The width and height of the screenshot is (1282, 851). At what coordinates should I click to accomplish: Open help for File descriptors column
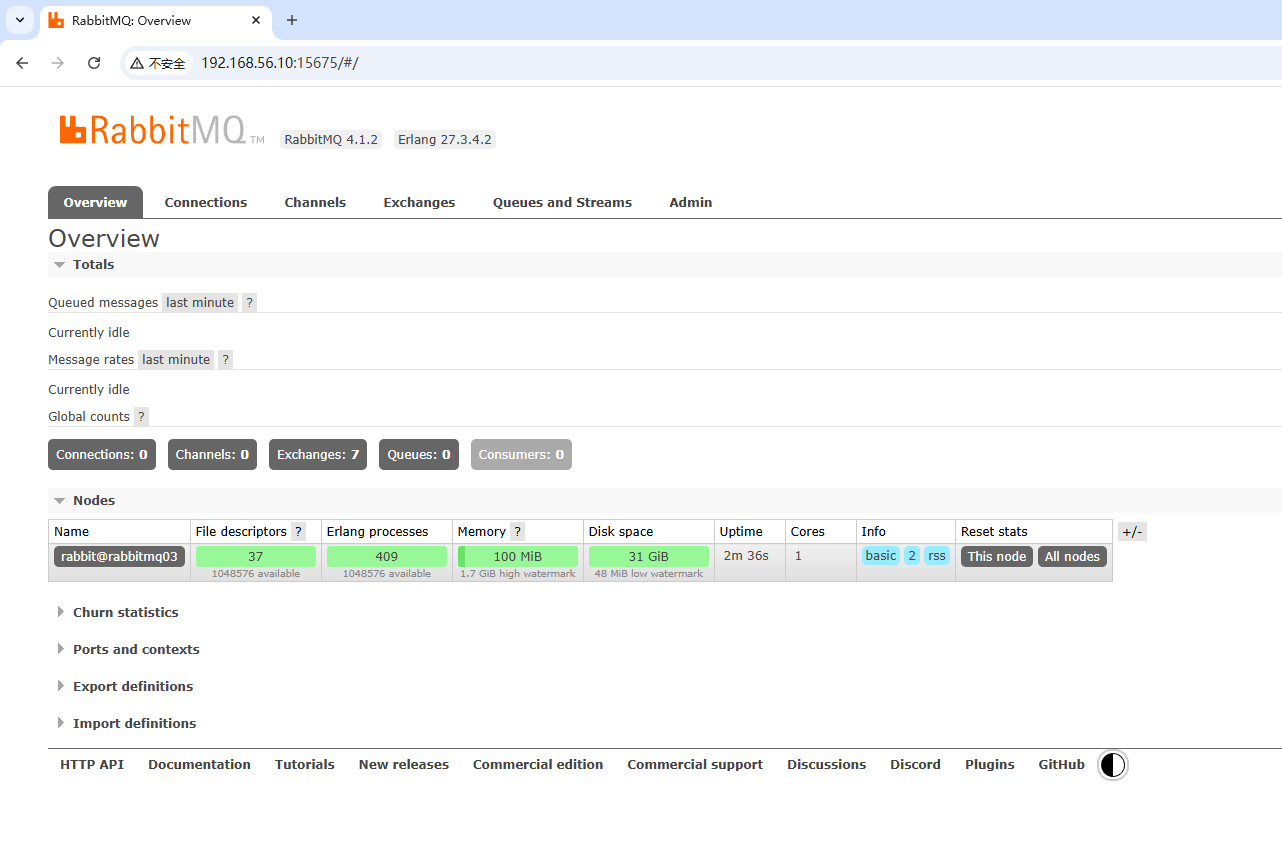point(298,532)
